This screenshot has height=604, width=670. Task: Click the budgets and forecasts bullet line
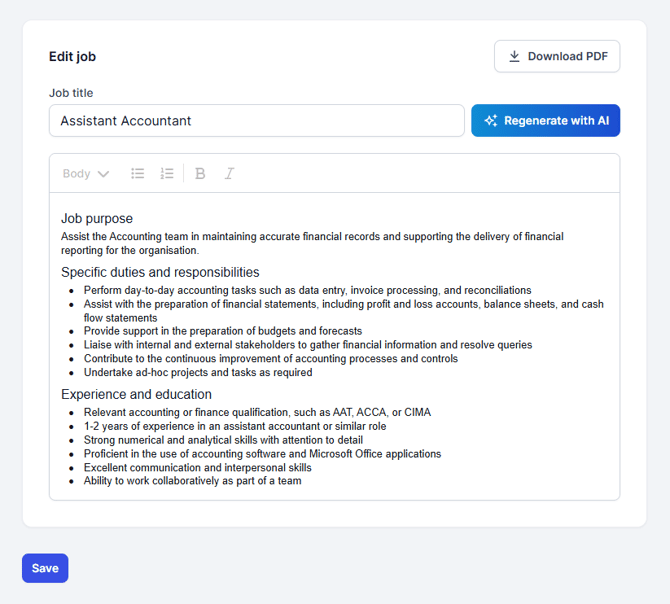pyautogui.click(x=223, y=331)
